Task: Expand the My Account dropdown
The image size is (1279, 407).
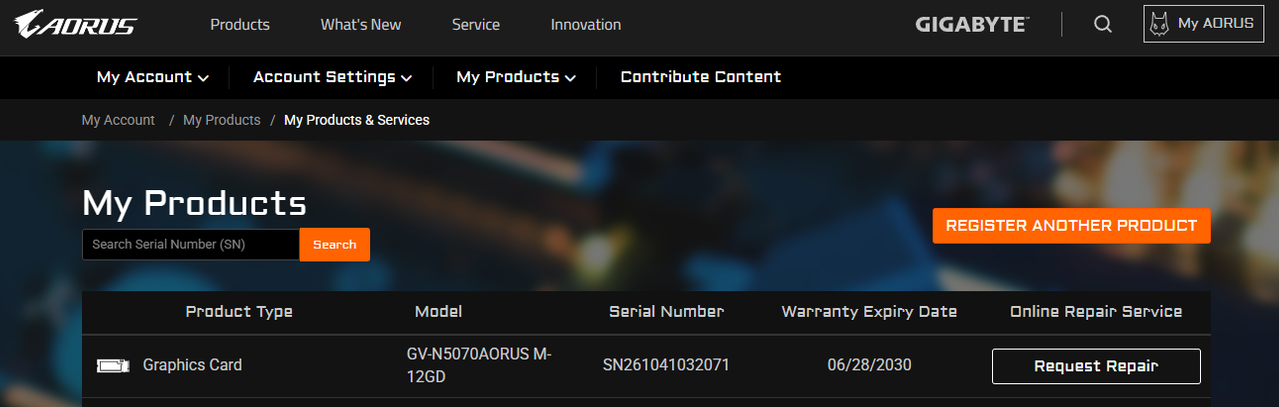Action: pyautogui.click(x=152, y=77)
